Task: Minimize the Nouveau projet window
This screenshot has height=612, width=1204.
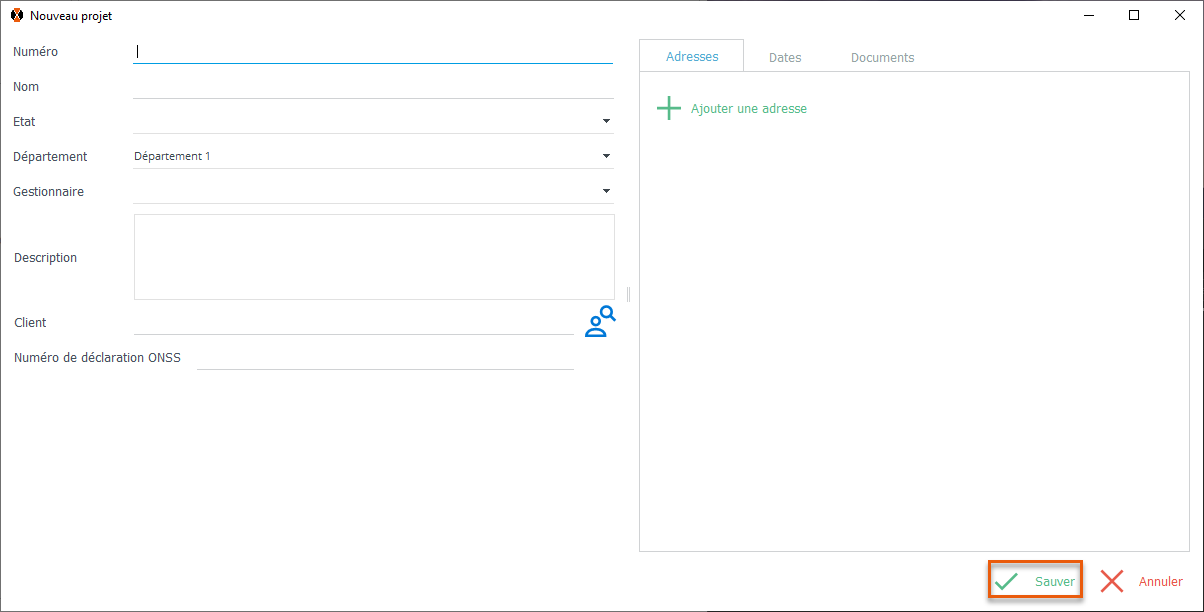Action: coord(1088,15)
